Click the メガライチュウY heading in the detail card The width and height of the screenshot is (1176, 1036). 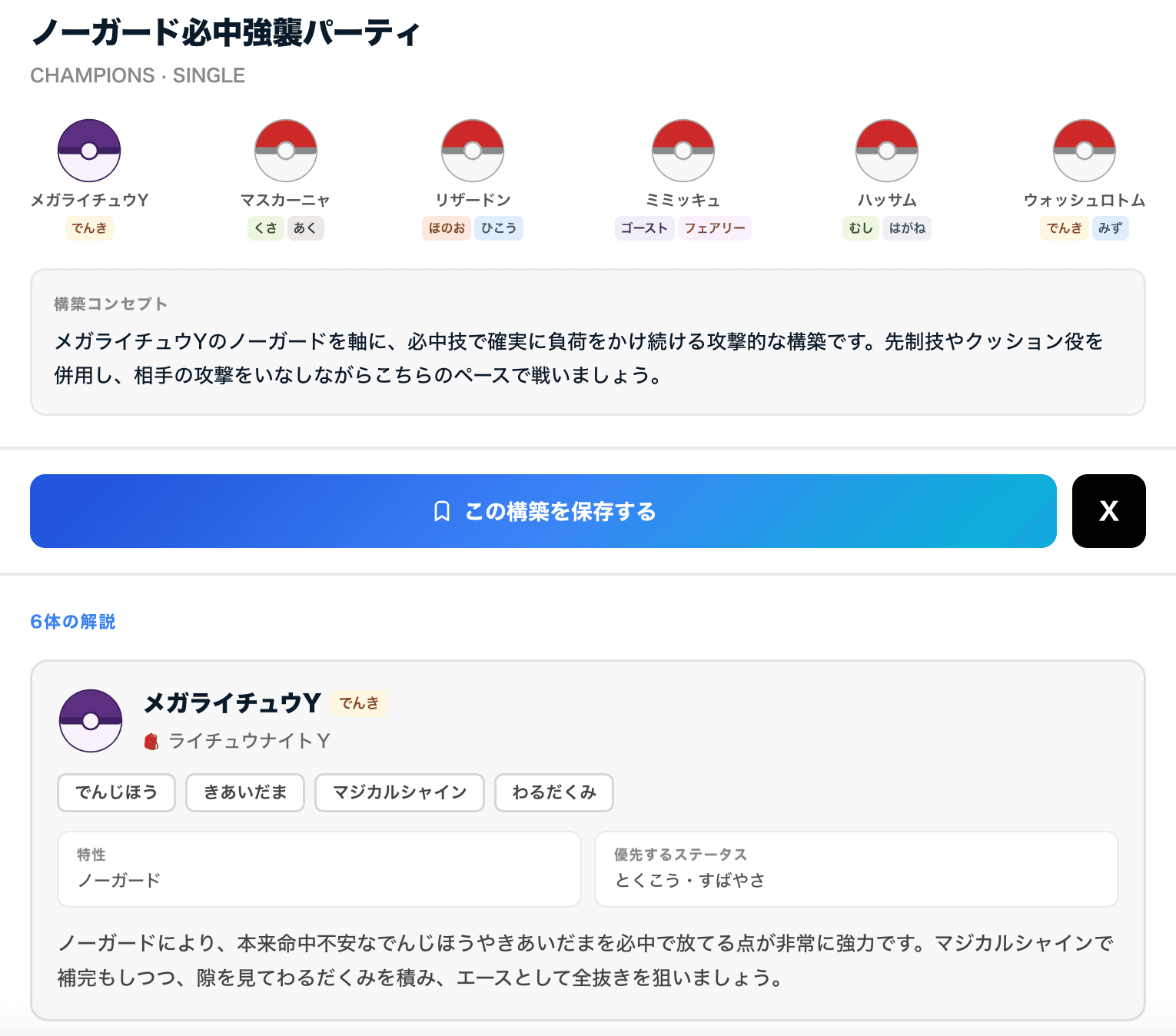click(232, 702)
